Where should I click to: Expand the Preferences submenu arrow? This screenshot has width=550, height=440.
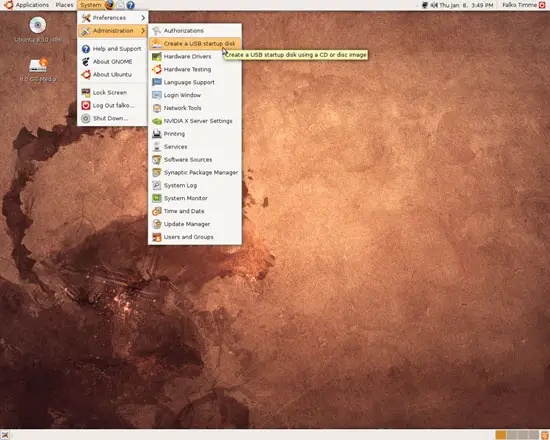click(143, 18)
